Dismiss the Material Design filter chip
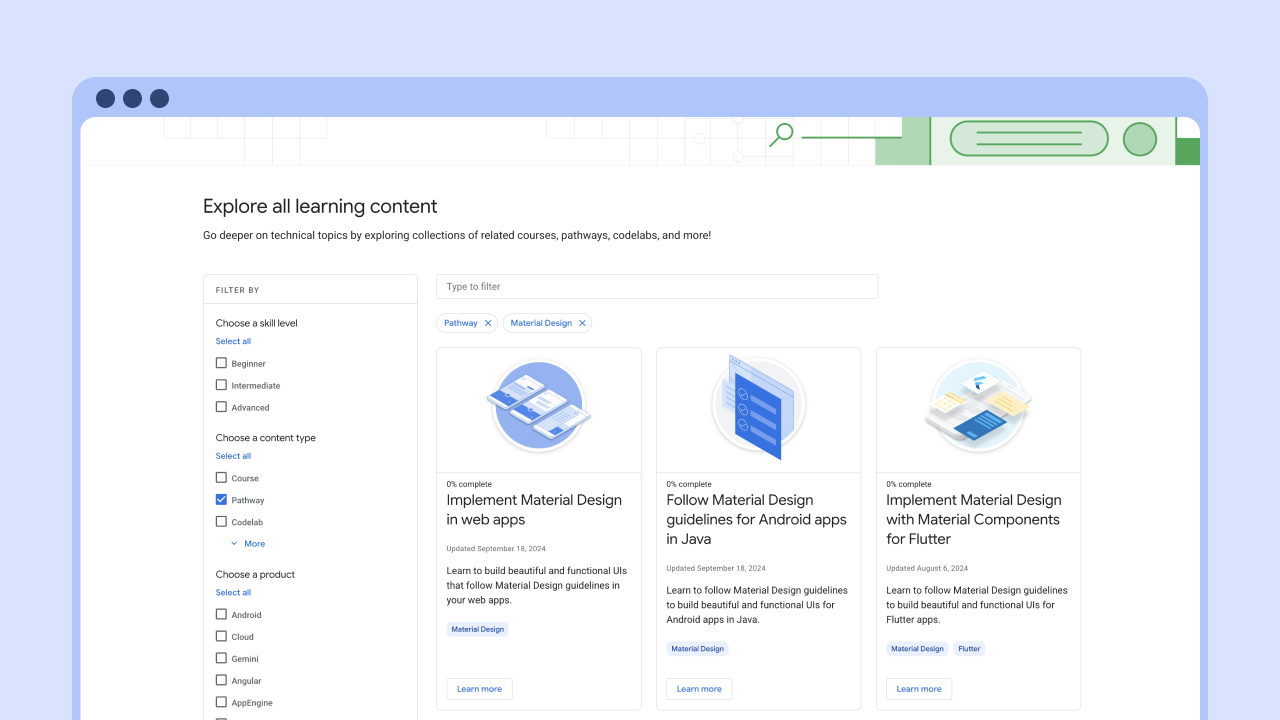The height and width of the screenshot is (720, 1280). [583, 322]
